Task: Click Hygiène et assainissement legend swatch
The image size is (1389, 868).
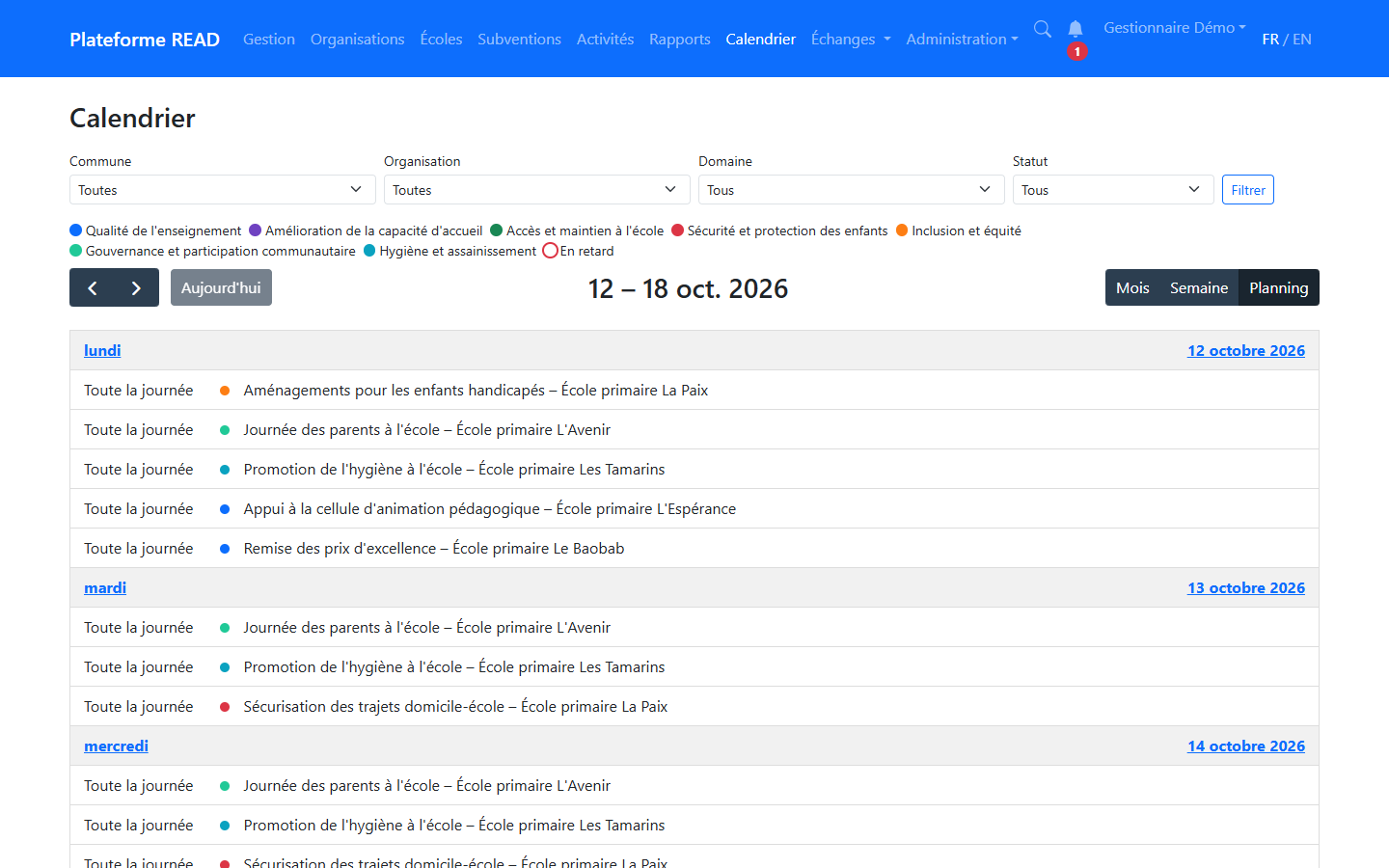Action: pos(369,251)
